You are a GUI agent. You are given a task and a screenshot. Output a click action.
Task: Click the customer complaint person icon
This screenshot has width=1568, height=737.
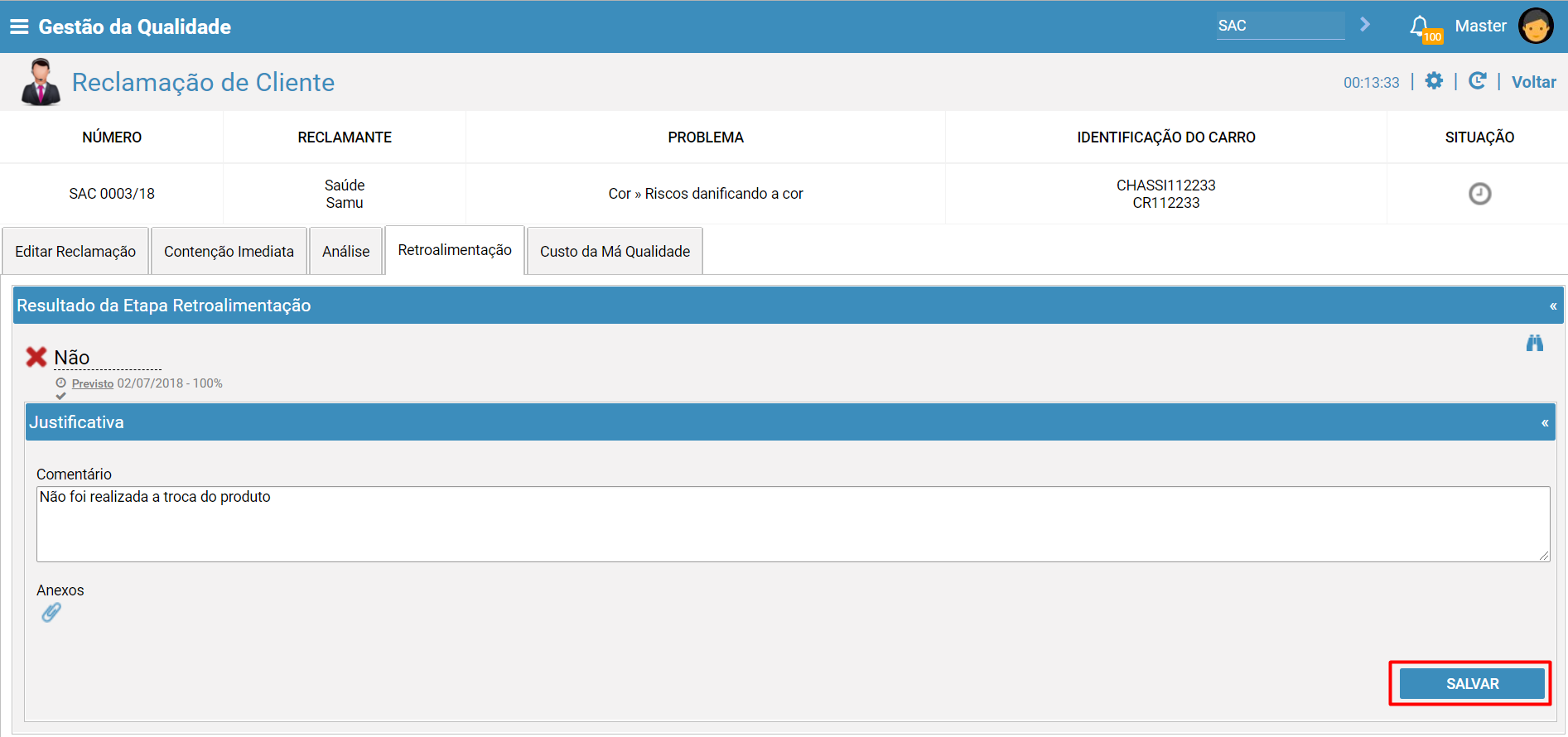[x=41, y=82]
